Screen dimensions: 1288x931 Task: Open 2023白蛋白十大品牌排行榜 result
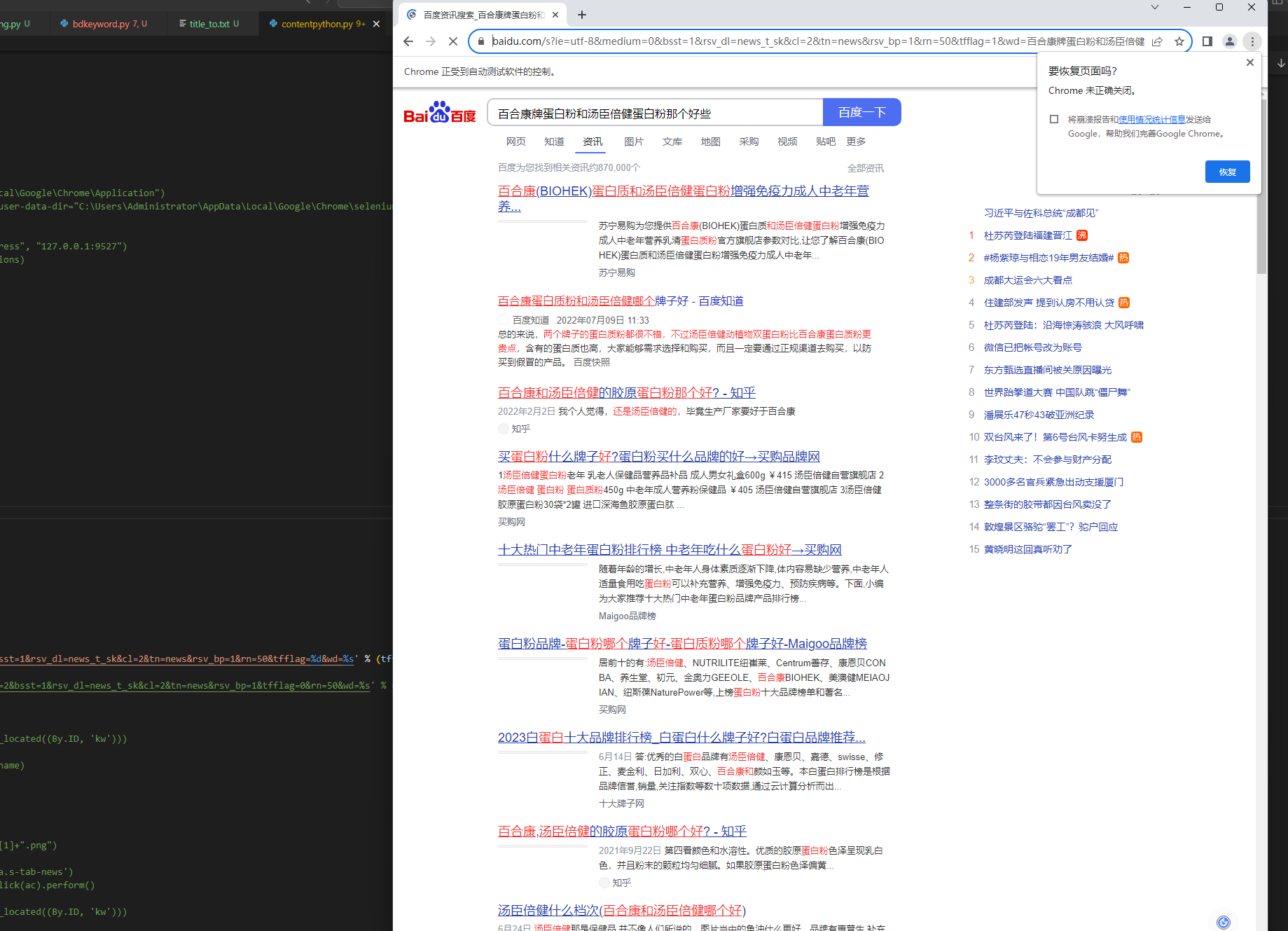tap(681, 738)
